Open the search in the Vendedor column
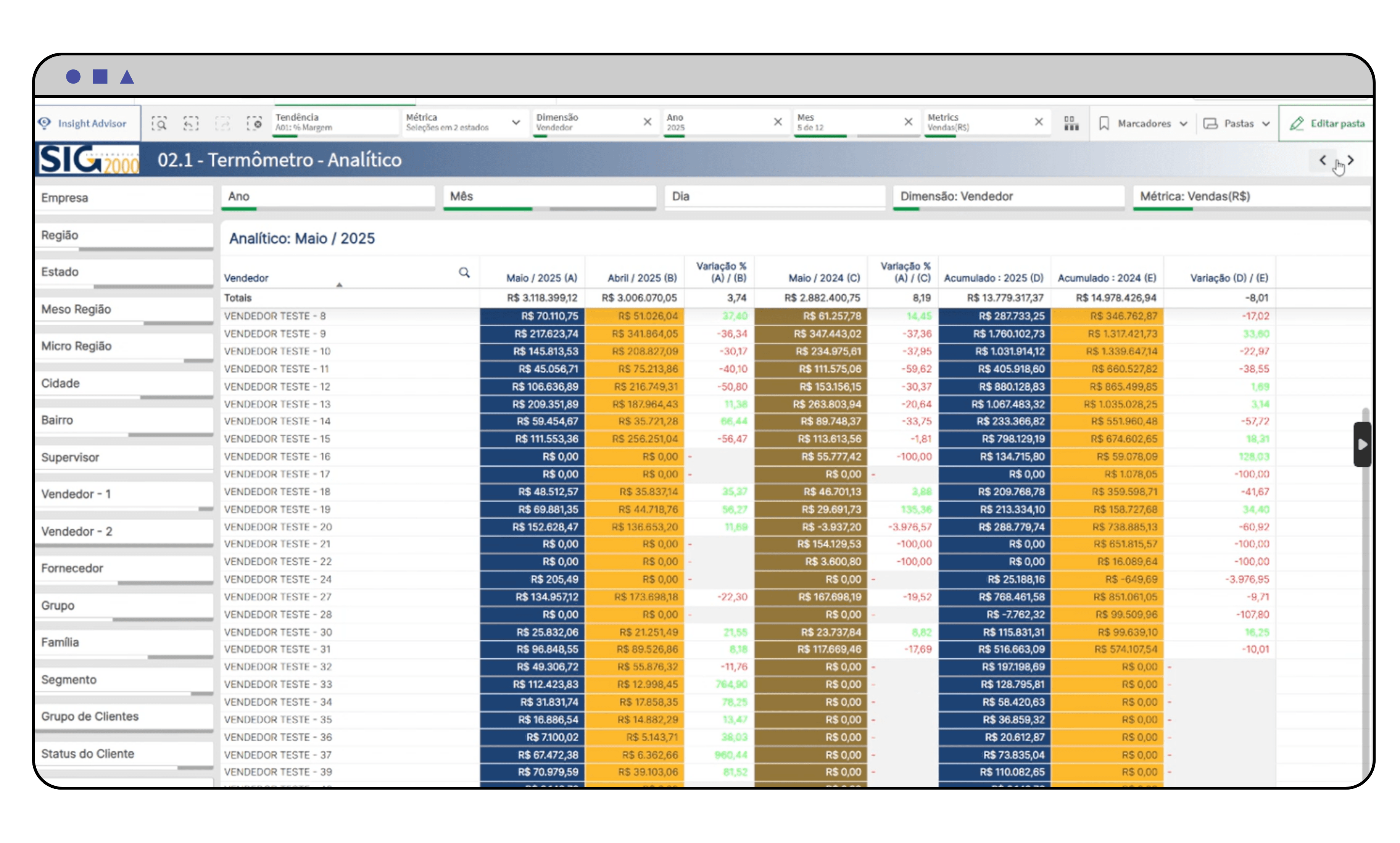 point(465,273)
